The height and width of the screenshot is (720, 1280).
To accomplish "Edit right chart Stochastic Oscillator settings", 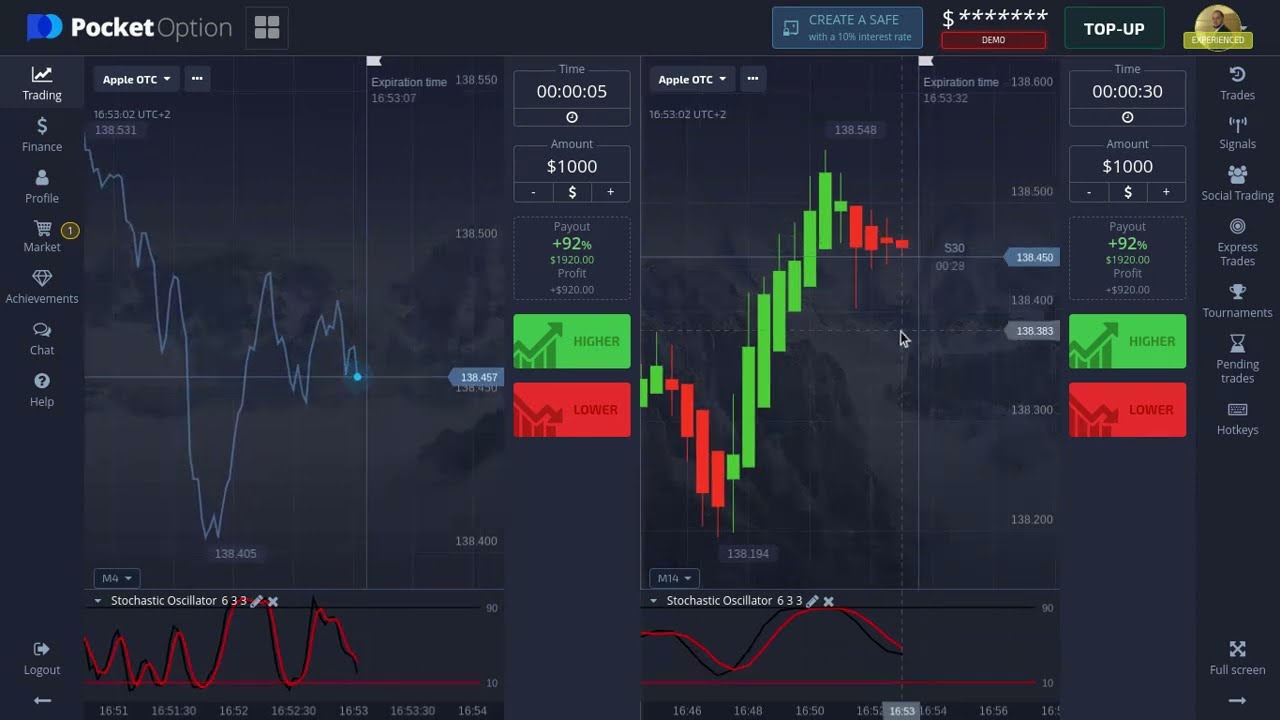I will click(x=812, y=601).
